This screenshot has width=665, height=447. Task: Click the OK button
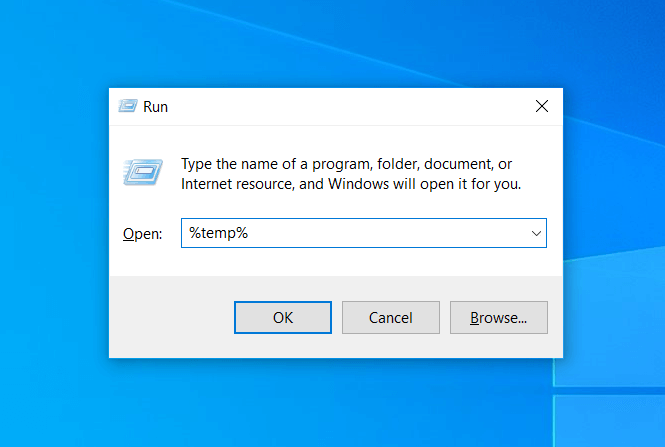[x=283, y=317]
